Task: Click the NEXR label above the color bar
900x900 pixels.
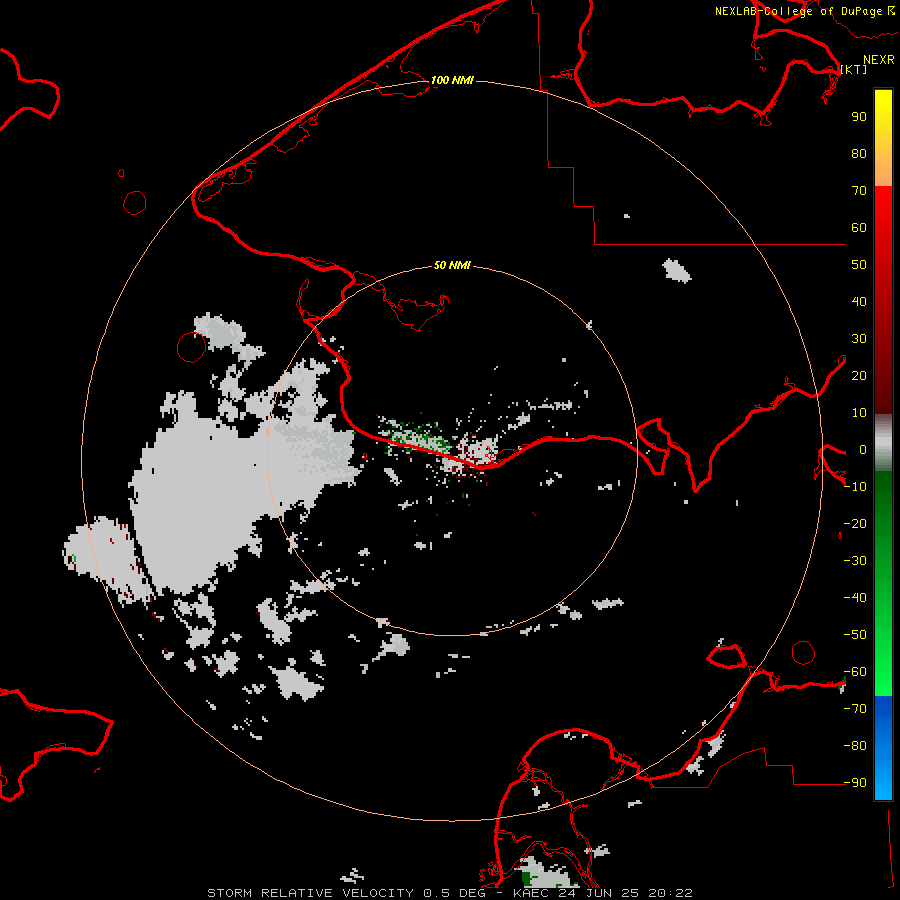Action: coord(879,60)
